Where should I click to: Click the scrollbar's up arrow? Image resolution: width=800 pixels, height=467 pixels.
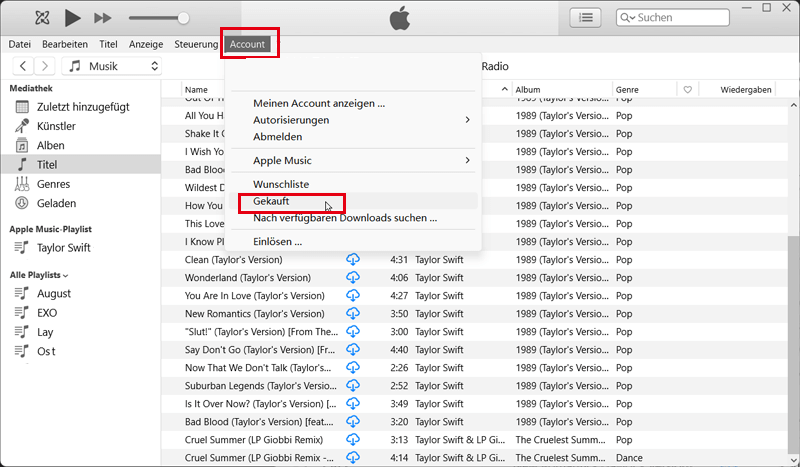coord(793,105)
